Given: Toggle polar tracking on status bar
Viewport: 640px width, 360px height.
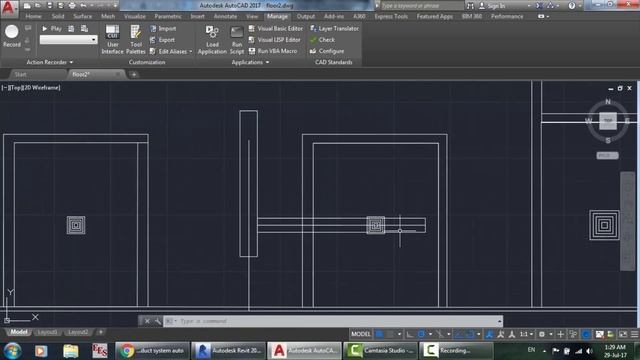Looking at the screenshot, I should (421, 334).
